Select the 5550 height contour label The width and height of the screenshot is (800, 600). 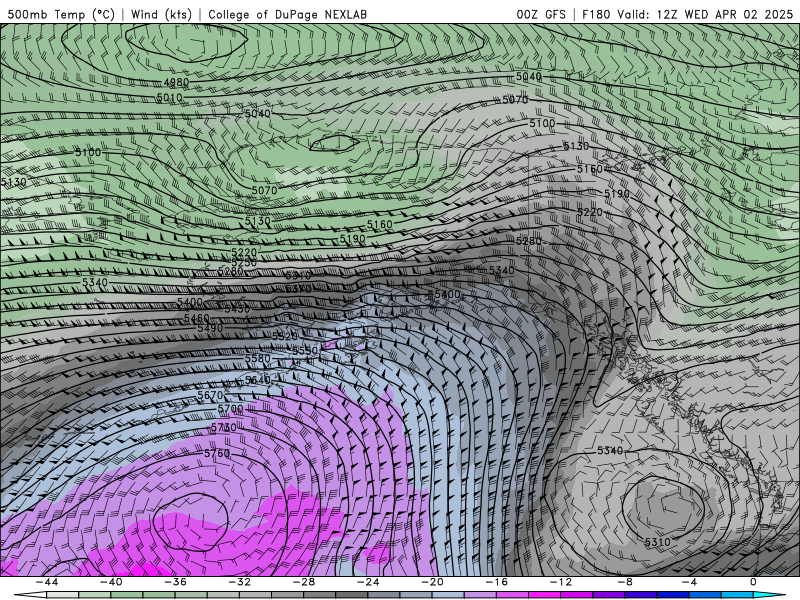tap(305, 351)
